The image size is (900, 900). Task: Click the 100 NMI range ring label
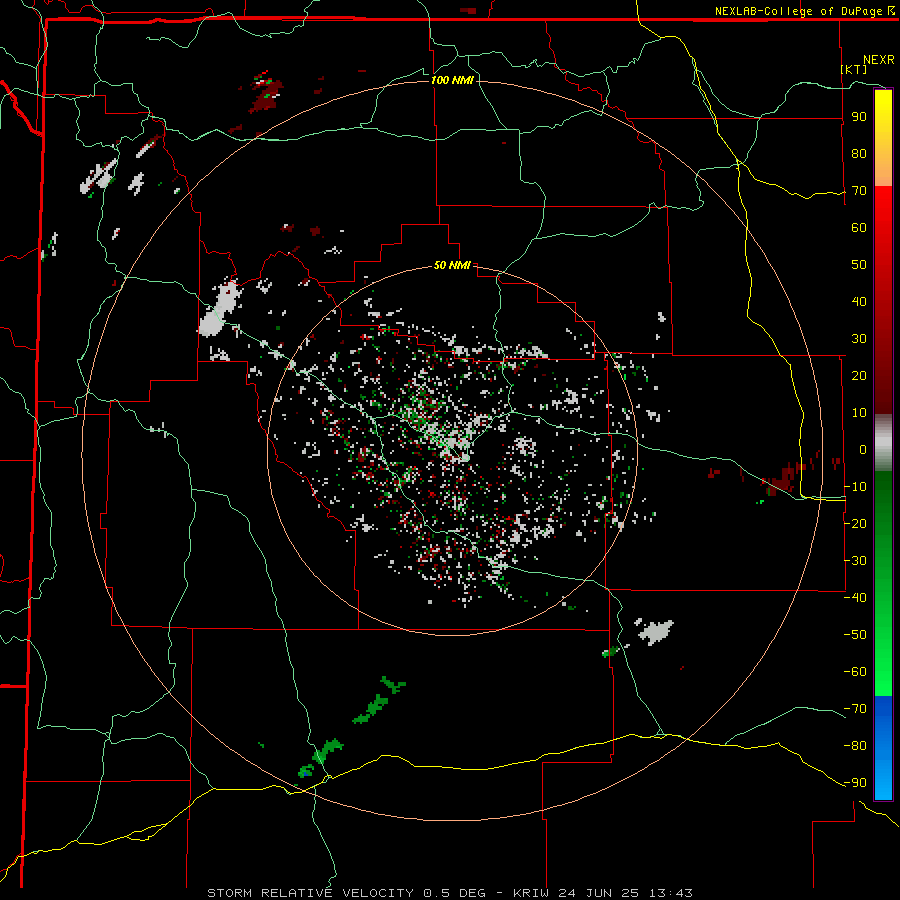[452, 80]
